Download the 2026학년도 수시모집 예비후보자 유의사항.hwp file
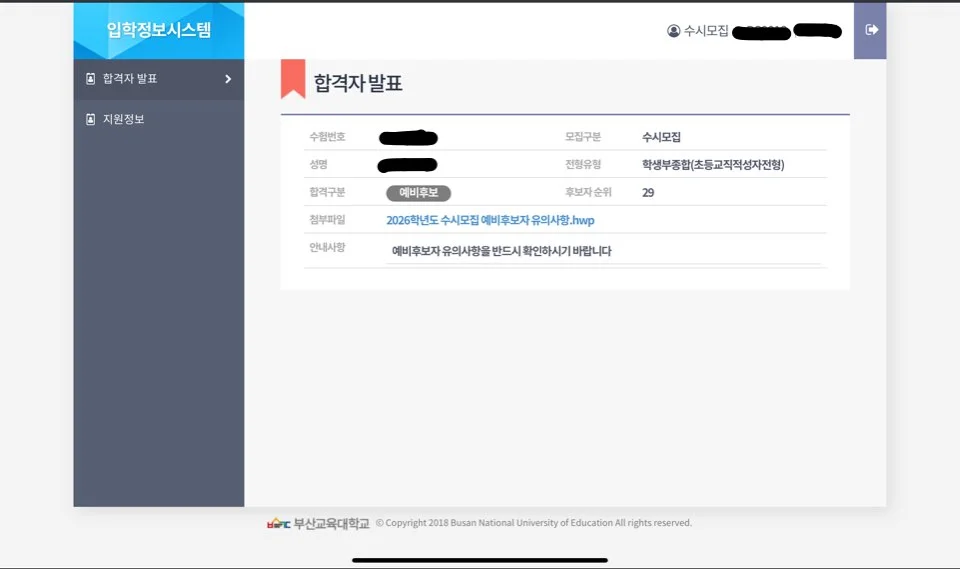This screenshot has height=569, width=960. pos(490,220)
